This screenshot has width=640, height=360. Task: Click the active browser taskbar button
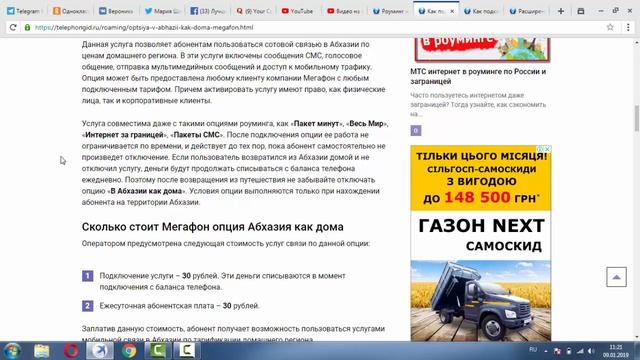point(100,351)
